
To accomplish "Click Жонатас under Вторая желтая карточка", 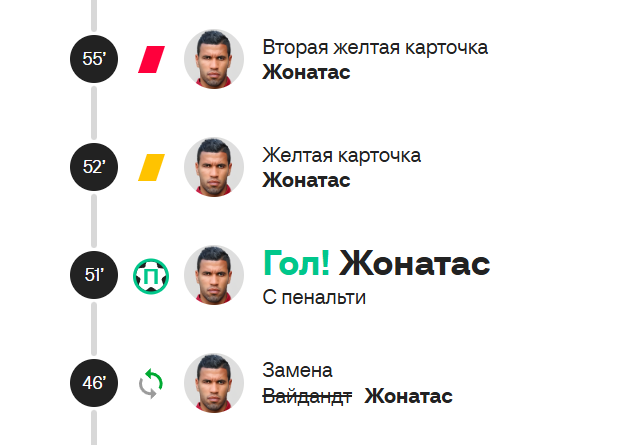I will tap(306, 72).
